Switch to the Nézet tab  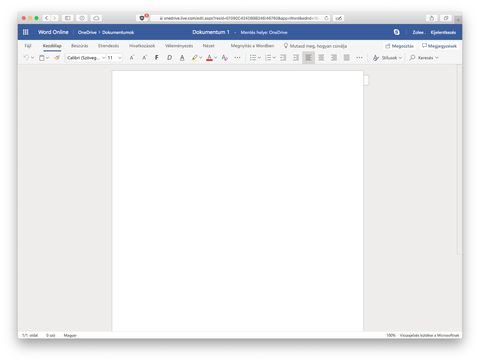pos(209,46)
